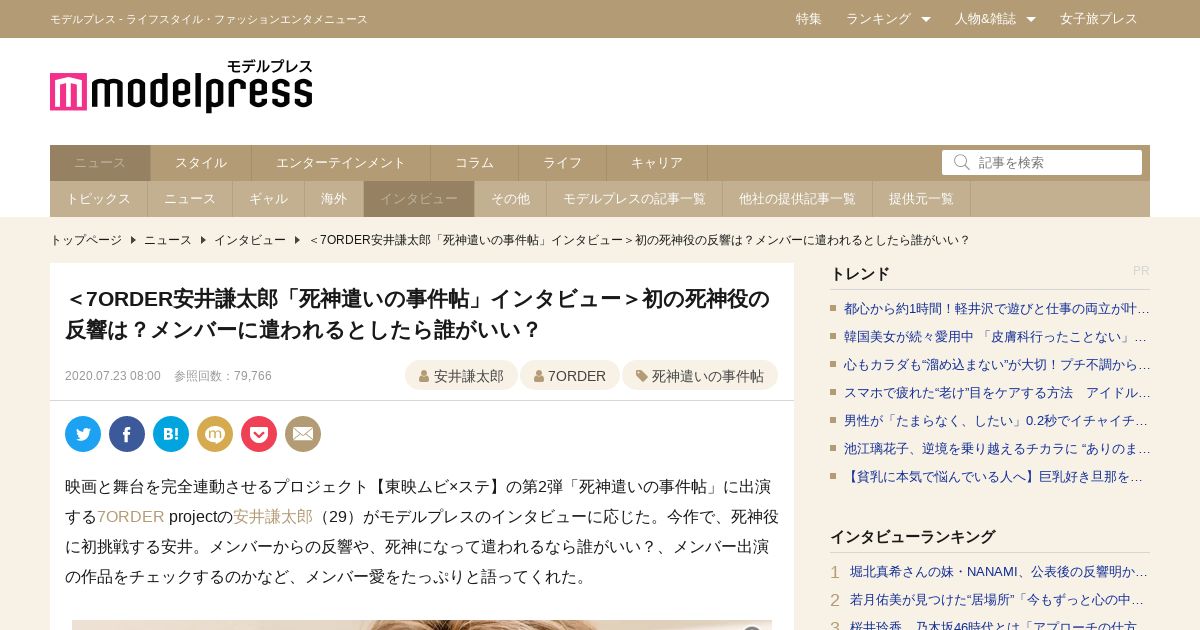This screenshot has width=1200, height=630.
Task: Open trend item 池江璃花子、逆境を乗り越える
Action: (x=996, y=449)
